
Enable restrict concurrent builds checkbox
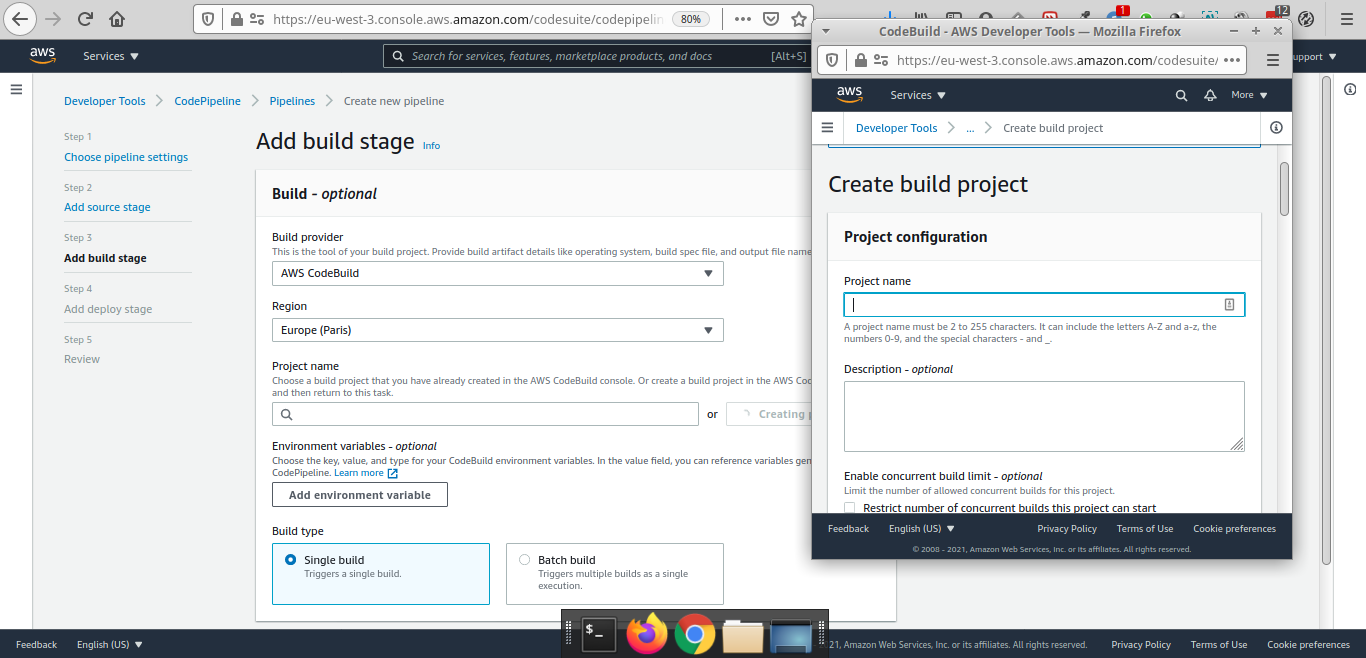(x=850, y=508)
